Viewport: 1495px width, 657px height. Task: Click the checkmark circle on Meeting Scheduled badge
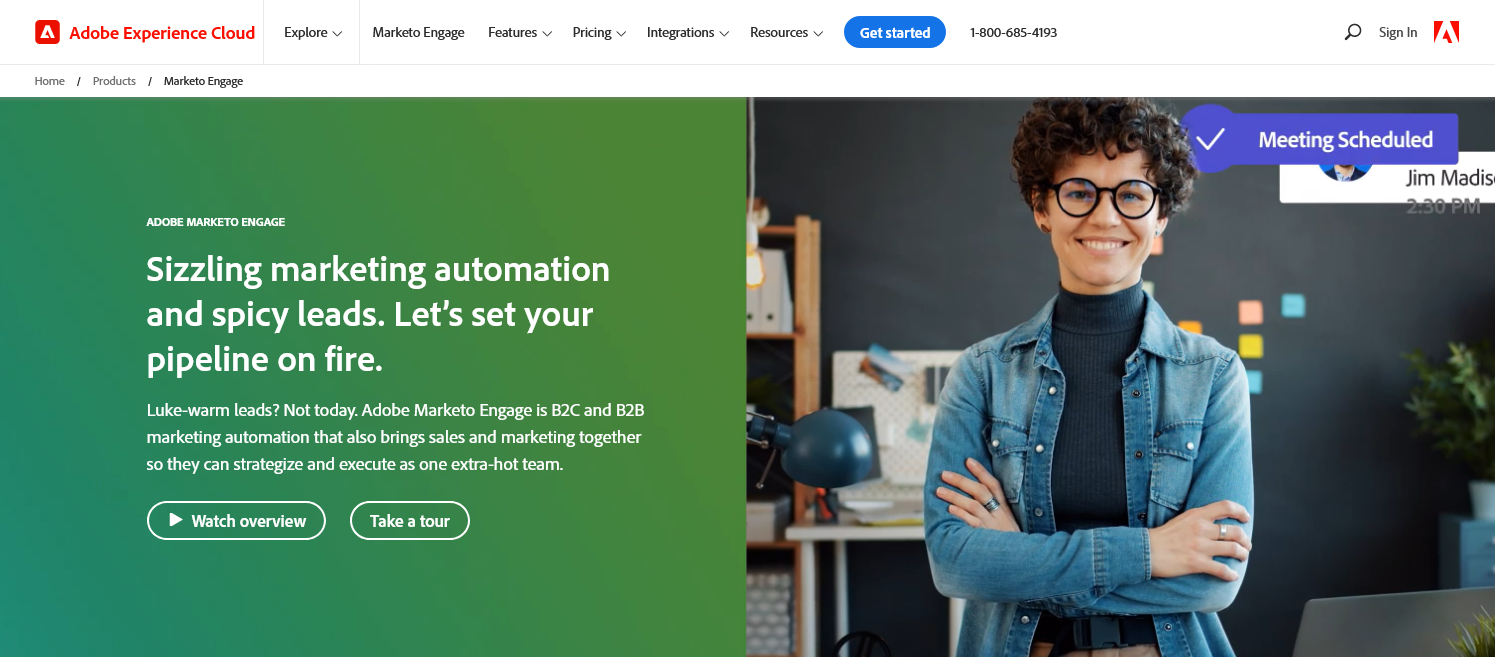(x=1210, y=139)
